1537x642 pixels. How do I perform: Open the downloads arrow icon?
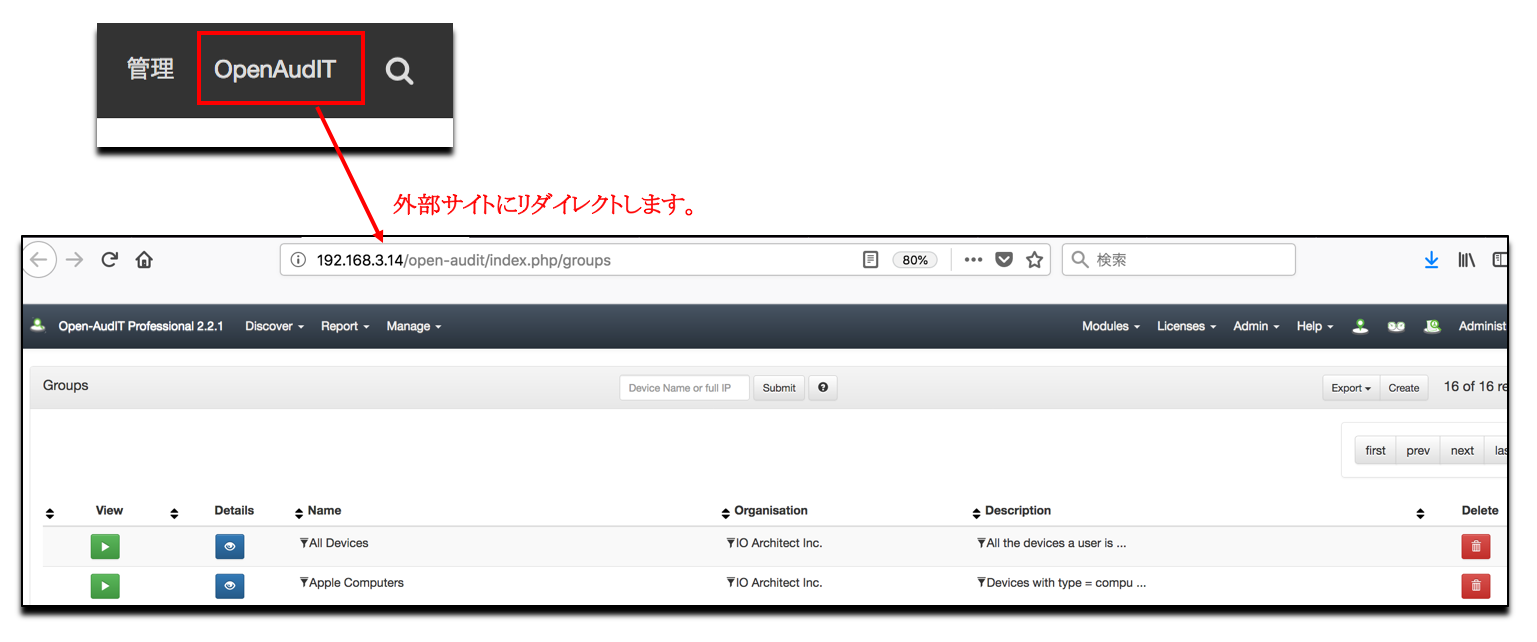click(x=1431, y=260)
